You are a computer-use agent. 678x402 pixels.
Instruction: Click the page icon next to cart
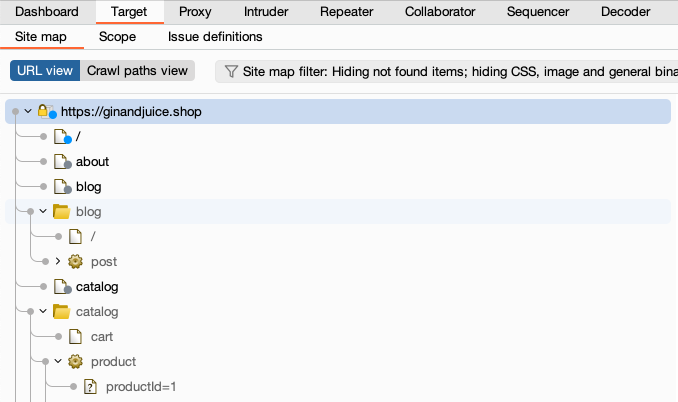pyautogui.click(x=74, y=336)
